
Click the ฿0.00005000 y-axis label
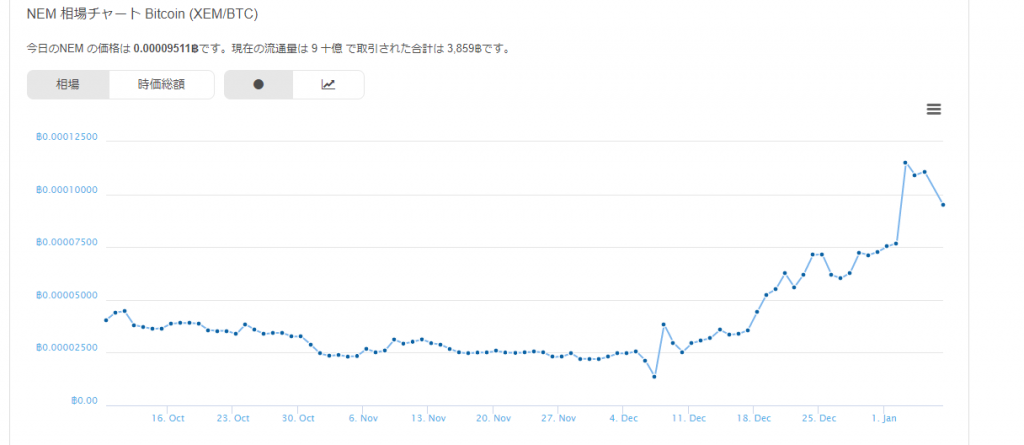[x=66, y=296]
